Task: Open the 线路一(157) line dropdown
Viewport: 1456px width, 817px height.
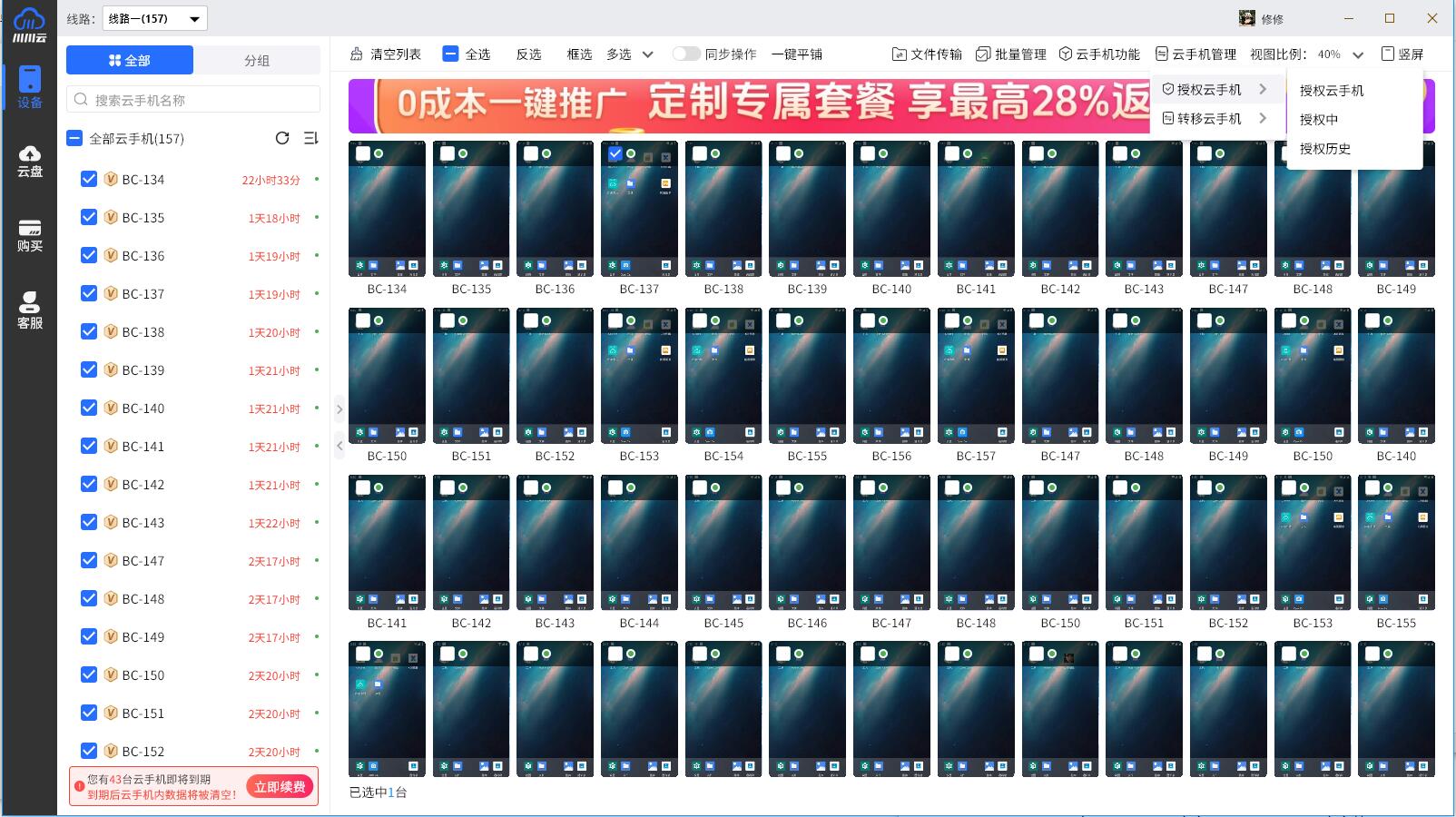Action: 154,18
